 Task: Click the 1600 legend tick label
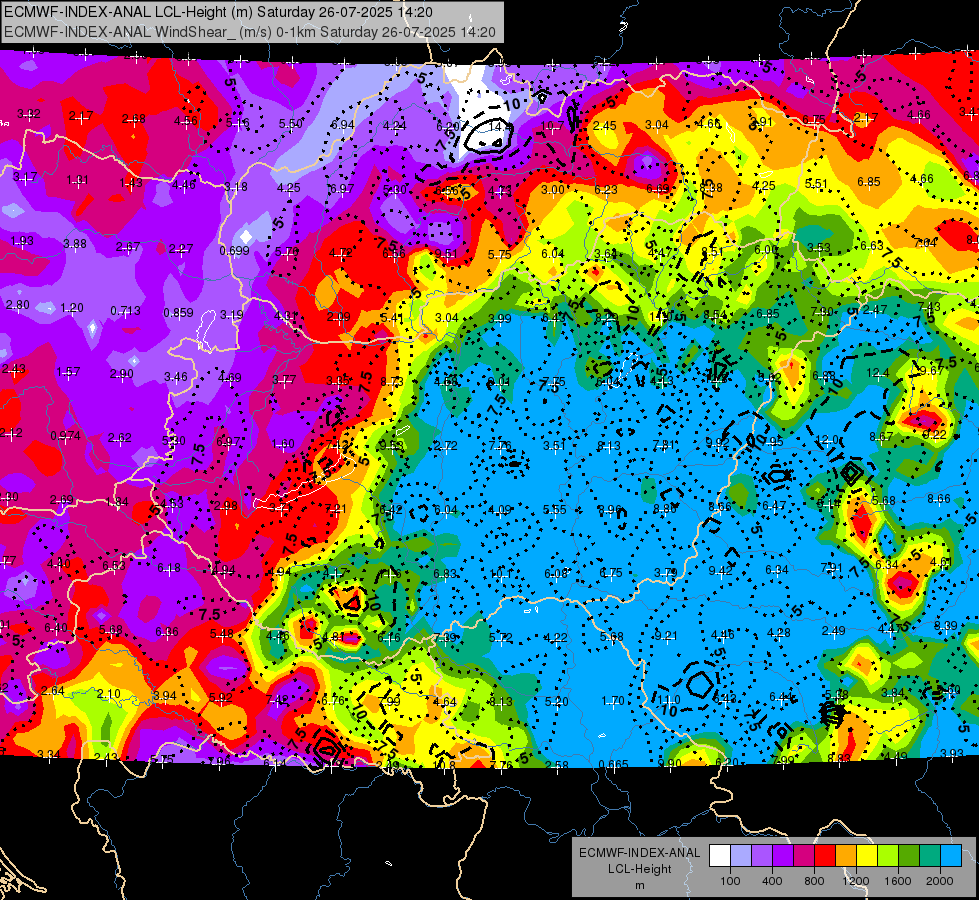pos(898,881)
